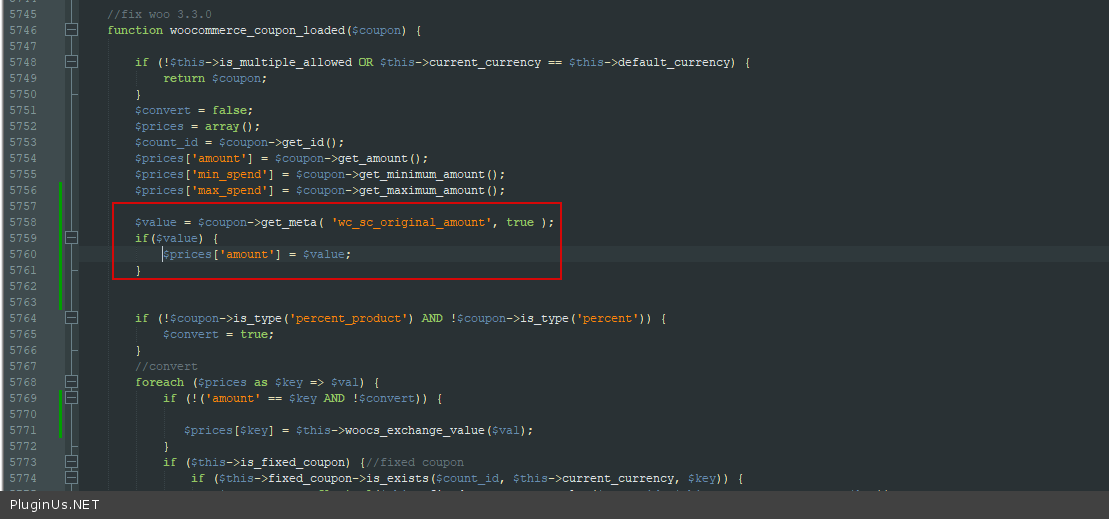Fold the 'amount' == $key if block
This screenshot has width=1109, height=519.
point(71,398)
